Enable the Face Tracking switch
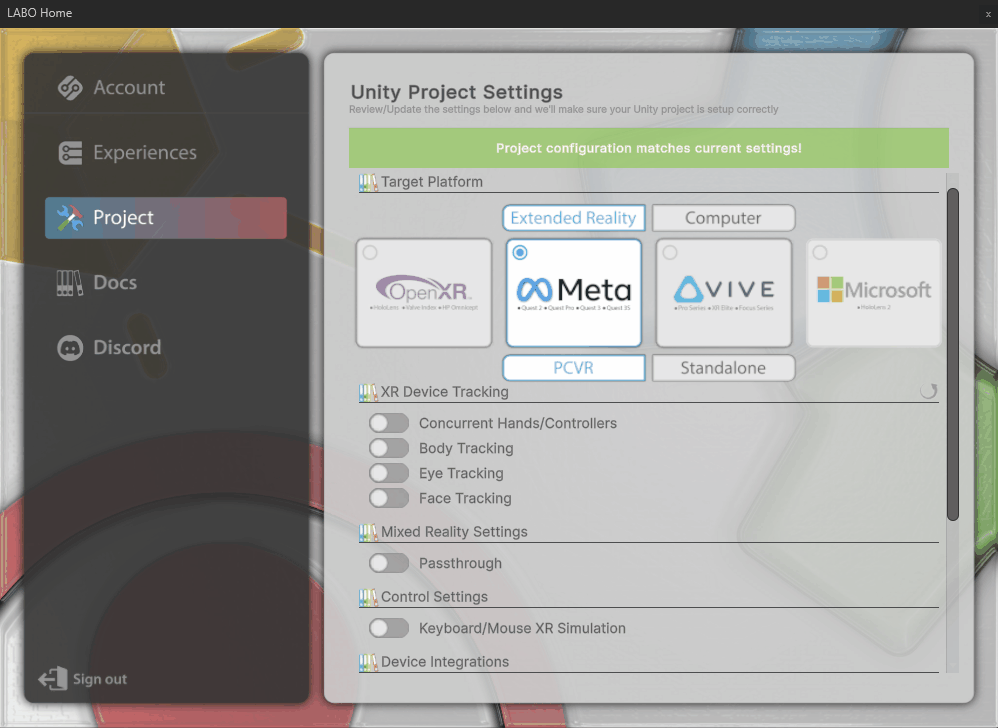 pyautogui.click(x=389, y=498)
